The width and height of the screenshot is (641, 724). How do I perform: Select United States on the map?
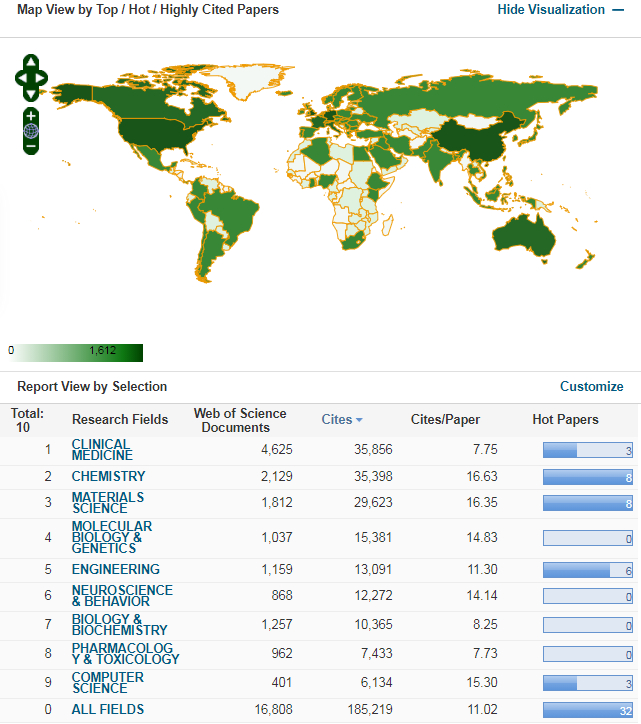[x=157, y=134]
